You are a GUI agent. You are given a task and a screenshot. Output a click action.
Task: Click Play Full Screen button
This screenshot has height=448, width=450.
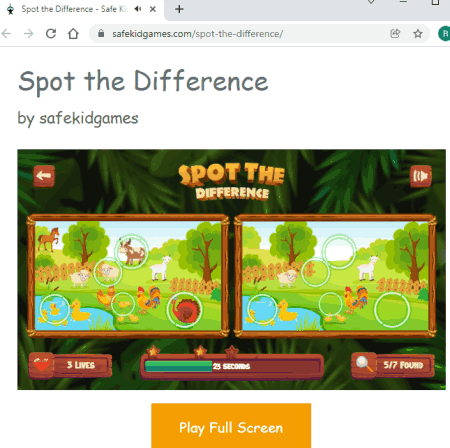(x=231, y=426)
